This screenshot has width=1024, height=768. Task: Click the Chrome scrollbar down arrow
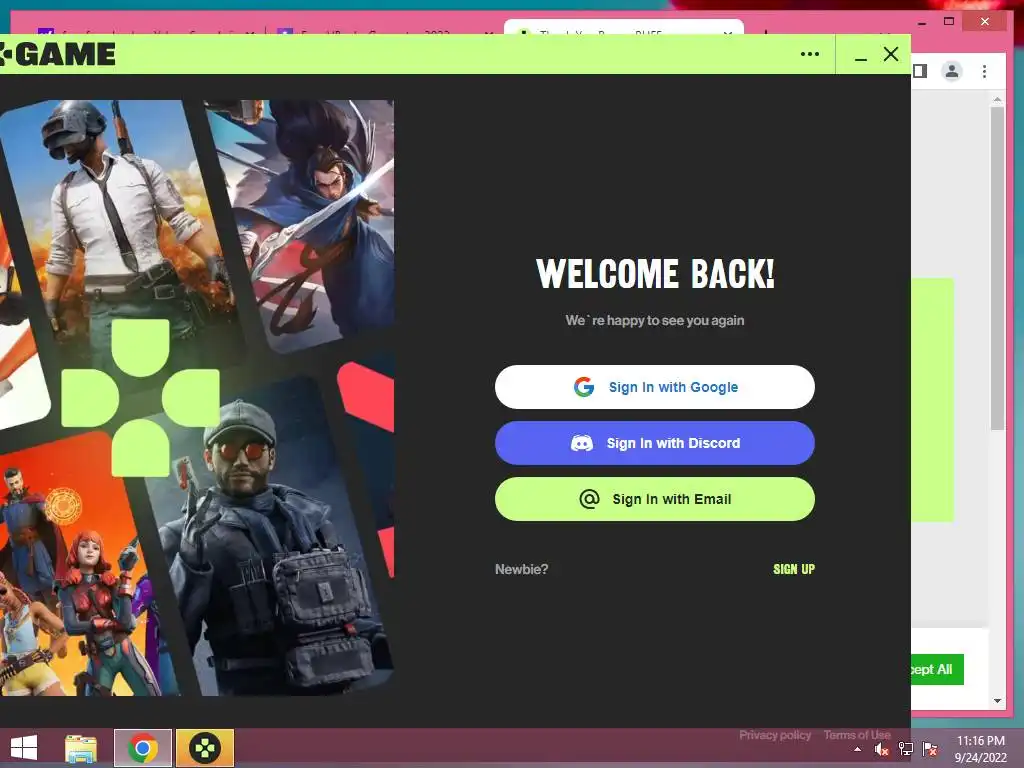[x=997, y=701]
